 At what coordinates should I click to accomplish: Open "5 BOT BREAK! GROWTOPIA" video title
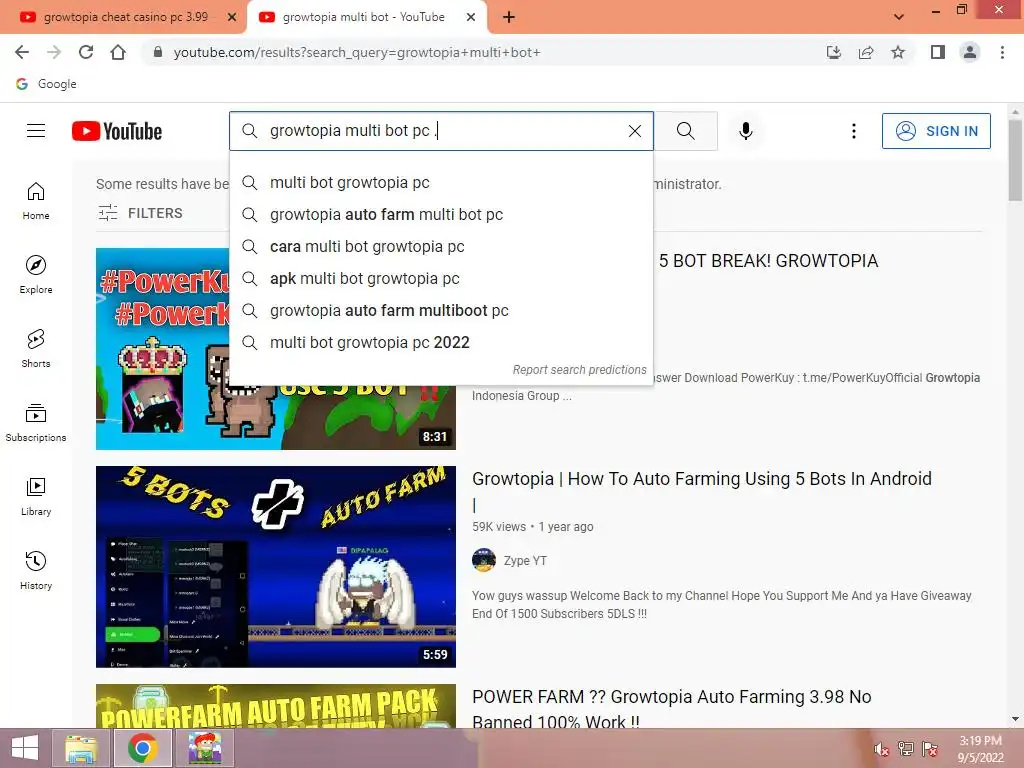[x=768, y=261]
